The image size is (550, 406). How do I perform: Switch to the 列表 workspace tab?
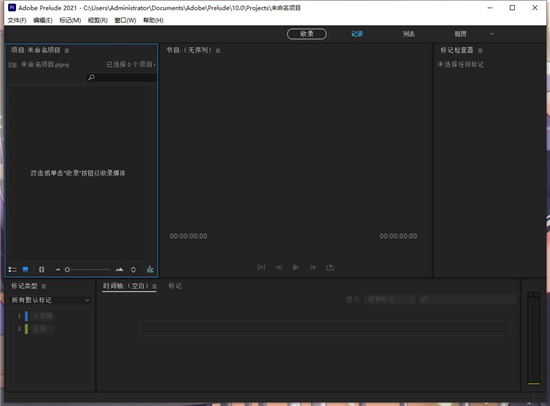point(409,34)
